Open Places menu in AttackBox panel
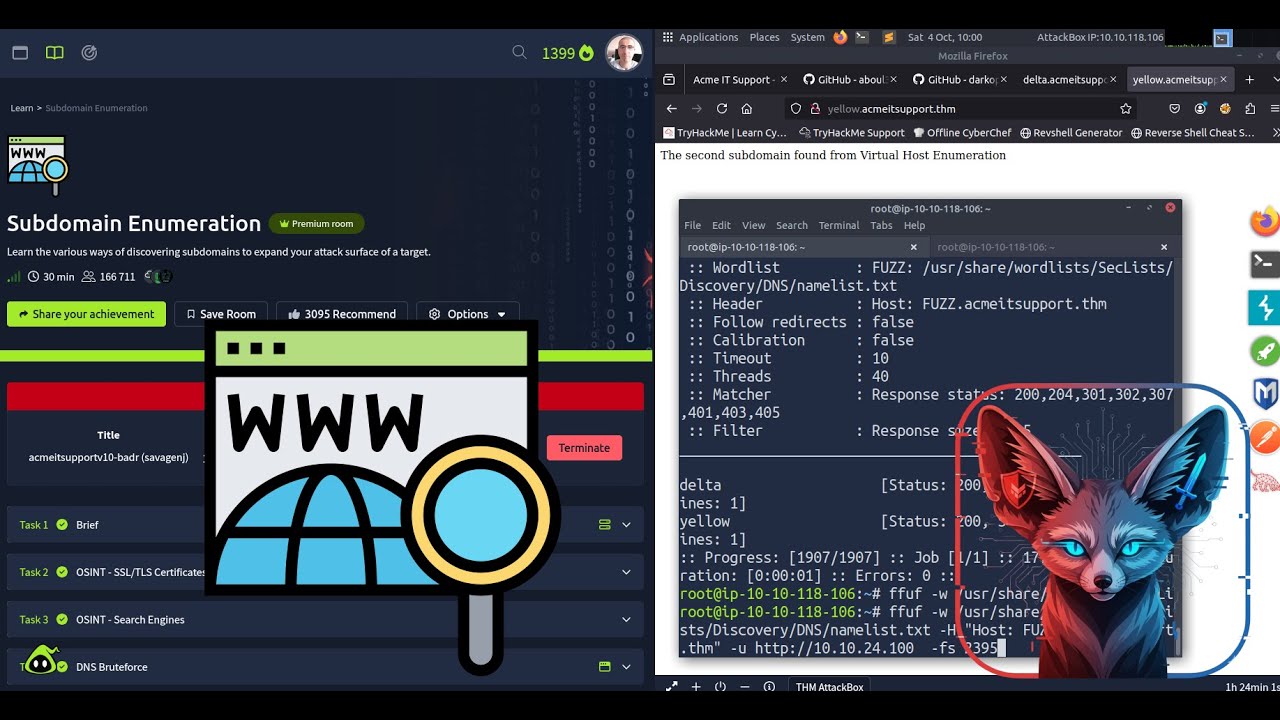Image resolution: width=1280 pixels, height=720 pixels. [764, 37]
